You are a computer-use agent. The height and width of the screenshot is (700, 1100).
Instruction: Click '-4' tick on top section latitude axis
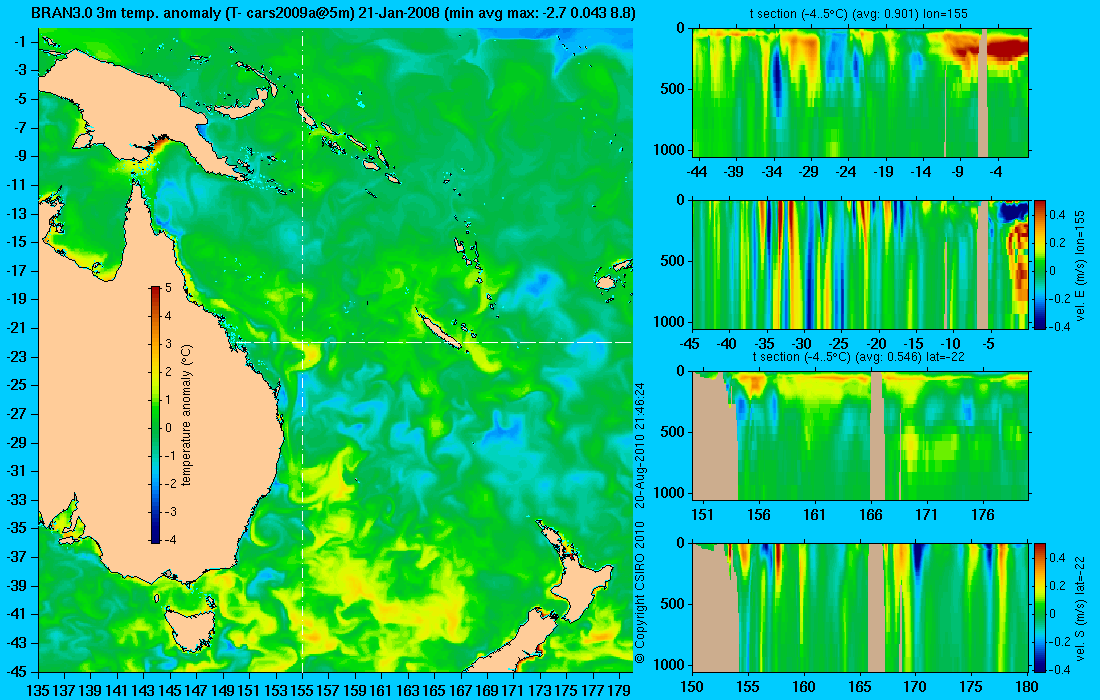click(996, 172)
